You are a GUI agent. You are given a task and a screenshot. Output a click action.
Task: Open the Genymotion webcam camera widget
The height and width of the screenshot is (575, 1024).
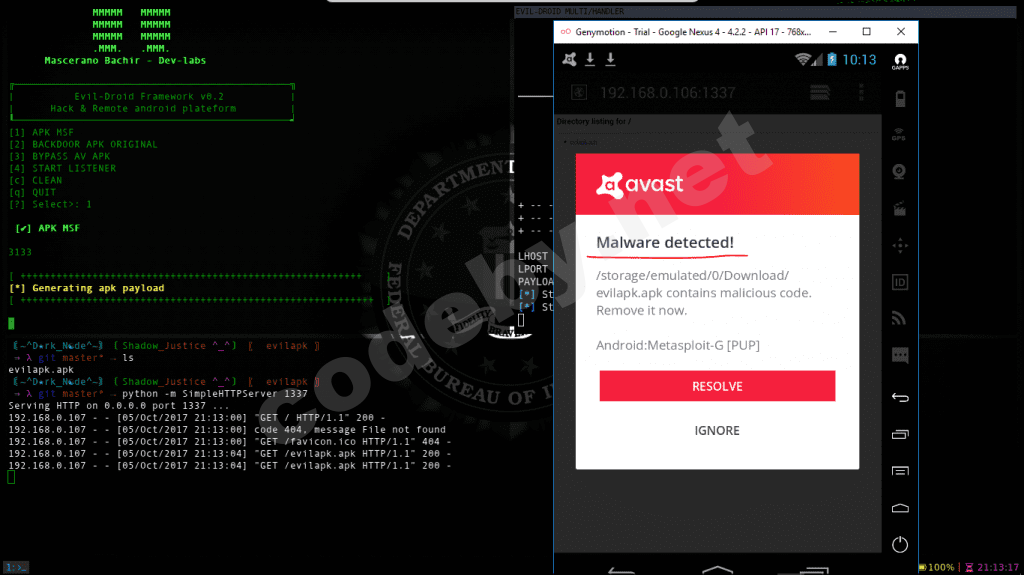(899, 172)
